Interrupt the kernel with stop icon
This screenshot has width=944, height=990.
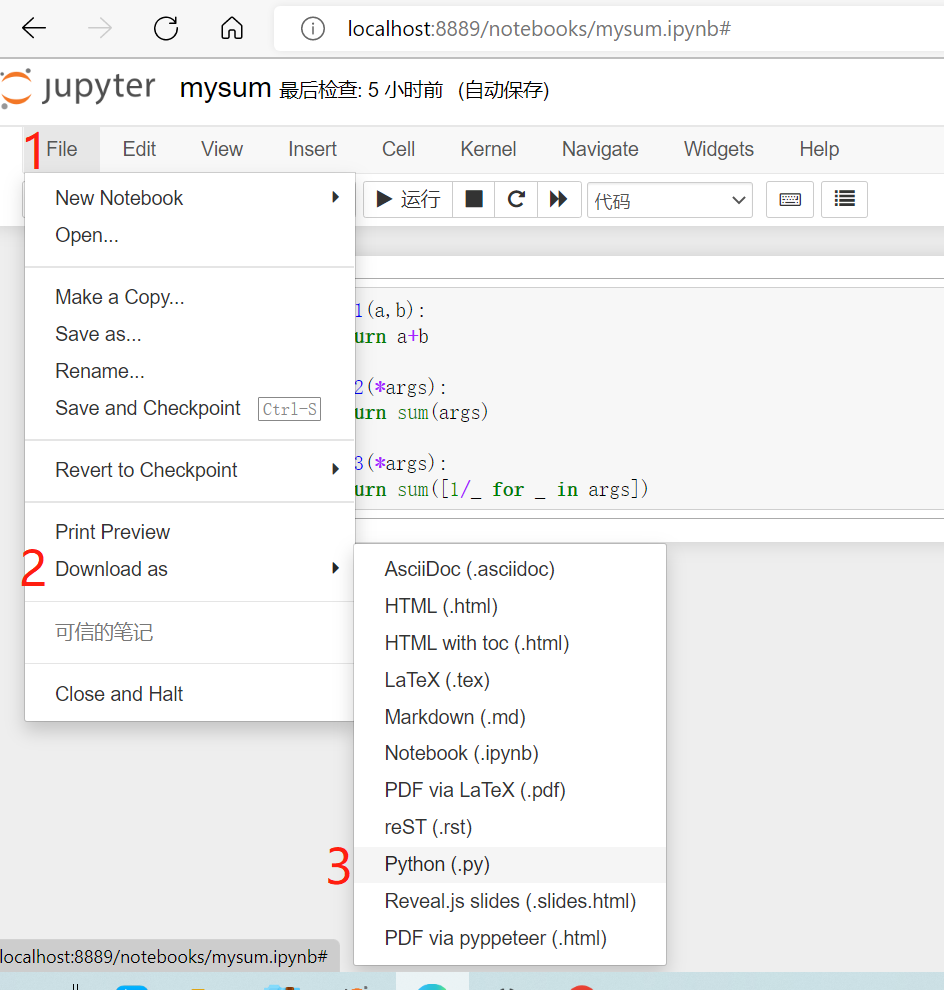pyautogui.click(x=474, y=200)
